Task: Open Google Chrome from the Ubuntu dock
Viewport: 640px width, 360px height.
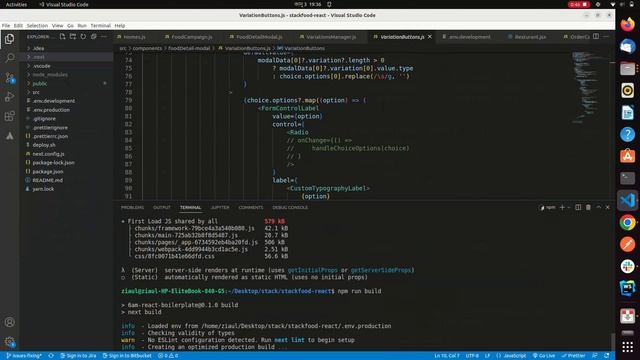Action: pyautogui.click(x=627, y=223)
